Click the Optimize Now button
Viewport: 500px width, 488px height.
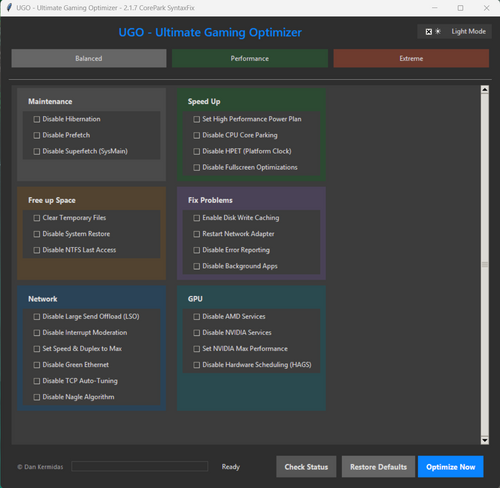451,467
